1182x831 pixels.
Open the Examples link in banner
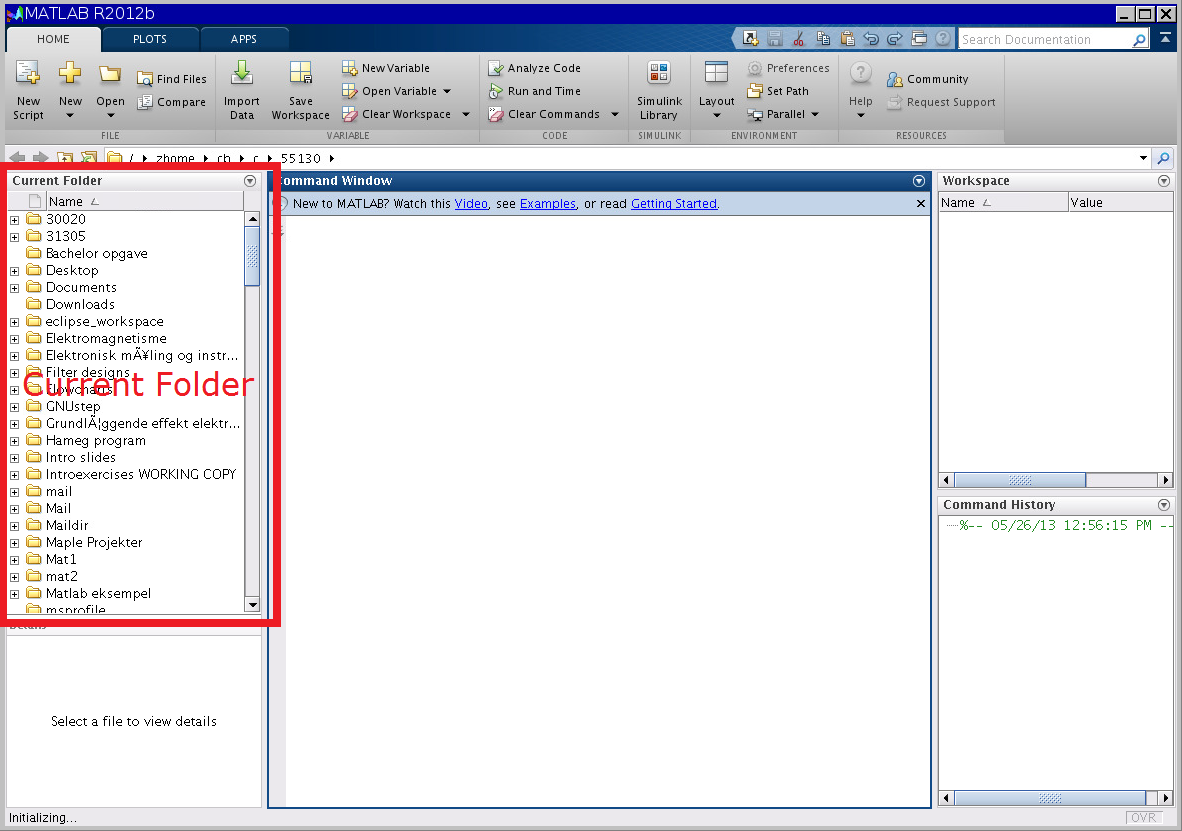pyautogui.click(x=548, y=204)
